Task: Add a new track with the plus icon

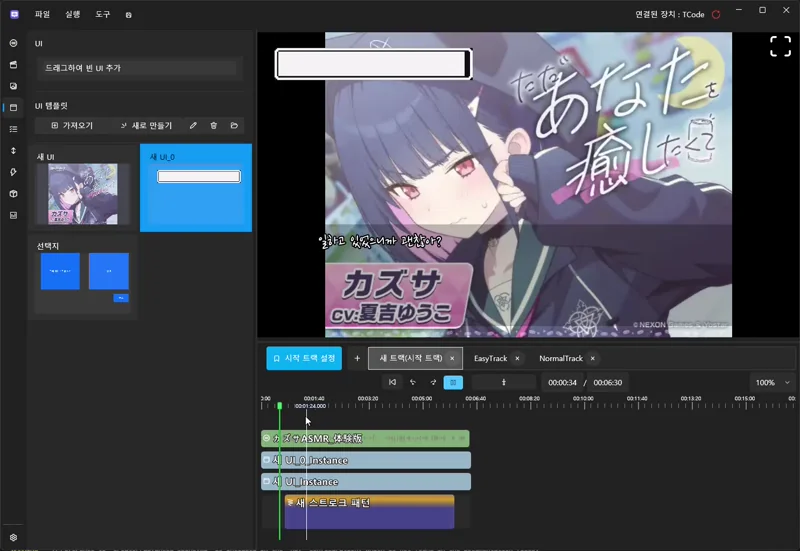Action: [x=357, y=358]
